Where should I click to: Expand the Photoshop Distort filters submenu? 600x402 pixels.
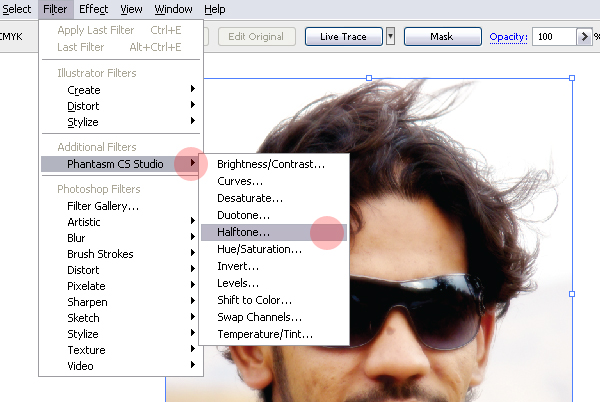pyautogui.click(x=121, y=270)
